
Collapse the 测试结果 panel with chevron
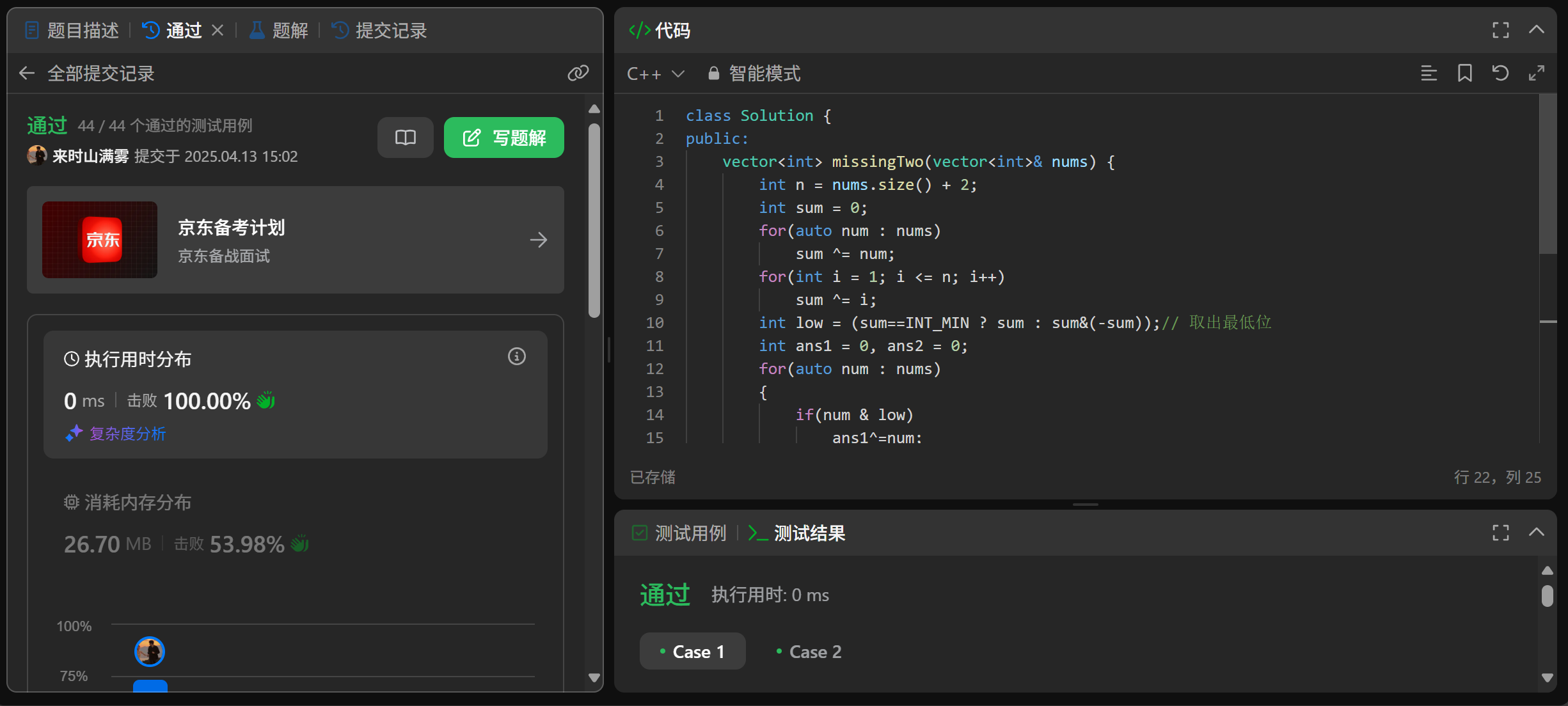point(1536,533)
